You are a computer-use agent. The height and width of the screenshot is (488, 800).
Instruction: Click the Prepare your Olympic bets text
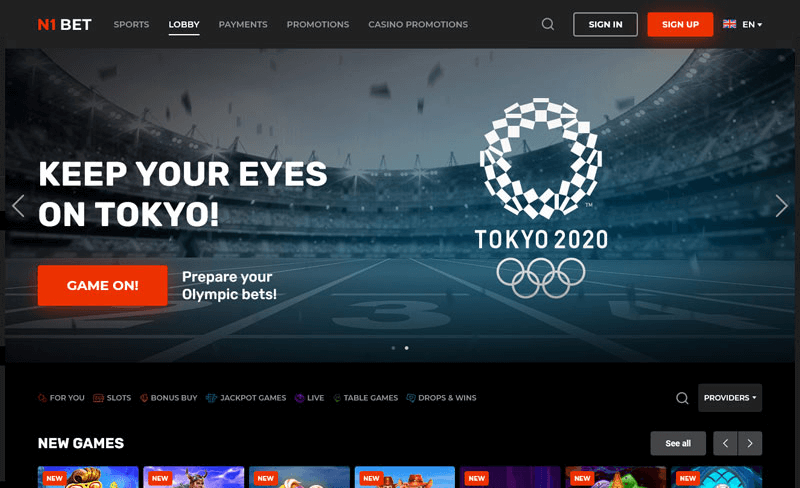tap(229, 285)
